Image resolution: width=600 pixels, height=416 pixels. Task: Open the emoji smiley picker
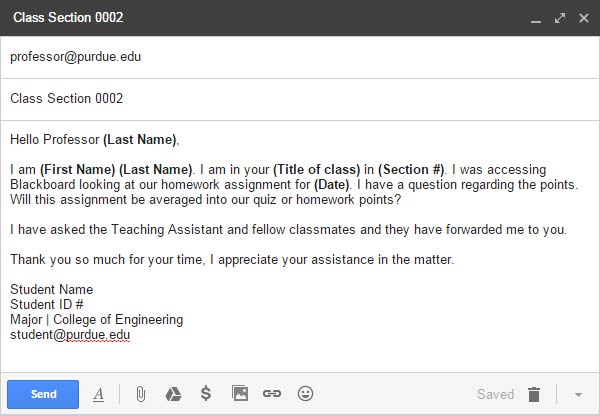[x=306, y=394]
